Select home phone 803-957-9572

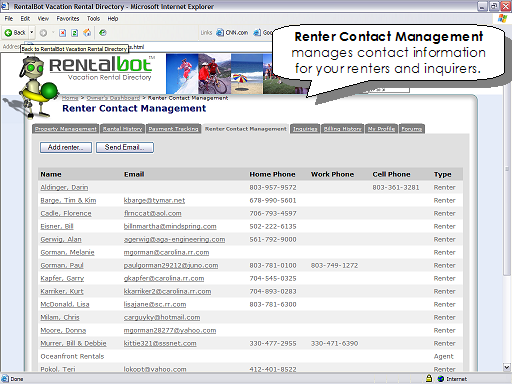pos(273,187)
